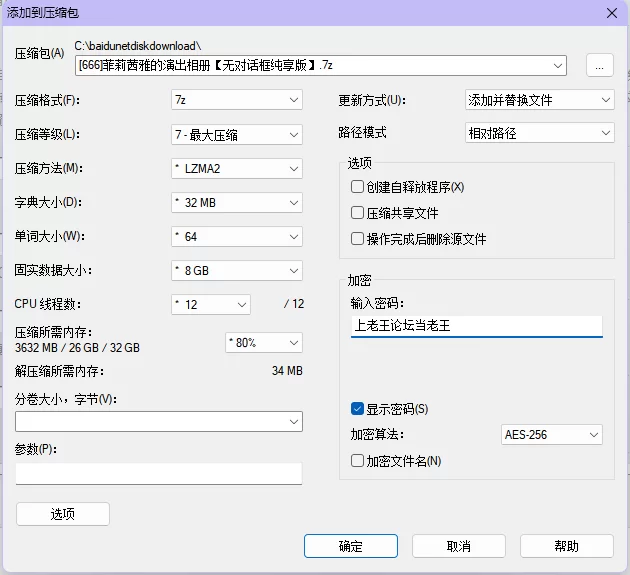Image resolution: width=630 pixels, height=575 pixels.
Task: Open the 压缩方法 LZMA2 dropdown
Action: (x=236, y=168)
